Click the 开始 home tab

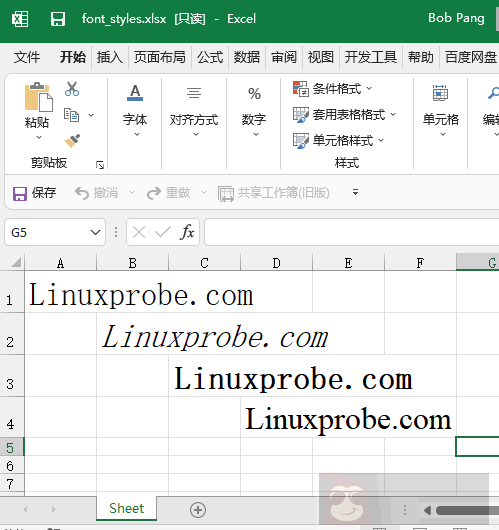click(x=73, y=57)
